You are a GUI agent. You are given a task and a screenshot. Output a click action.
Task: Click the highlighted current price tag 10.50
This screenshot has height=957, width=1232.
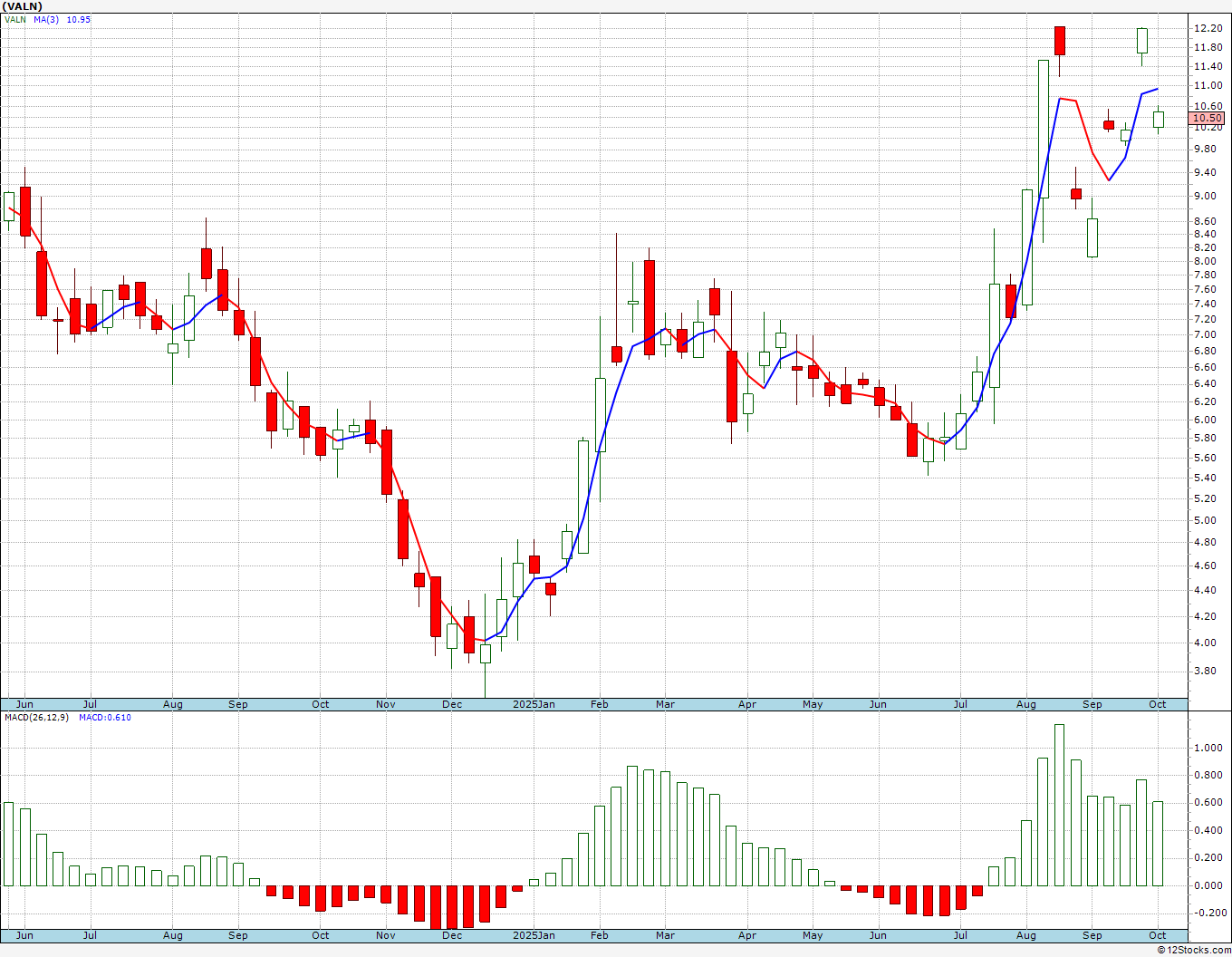pyautogui.click(x=1207, y=118)
